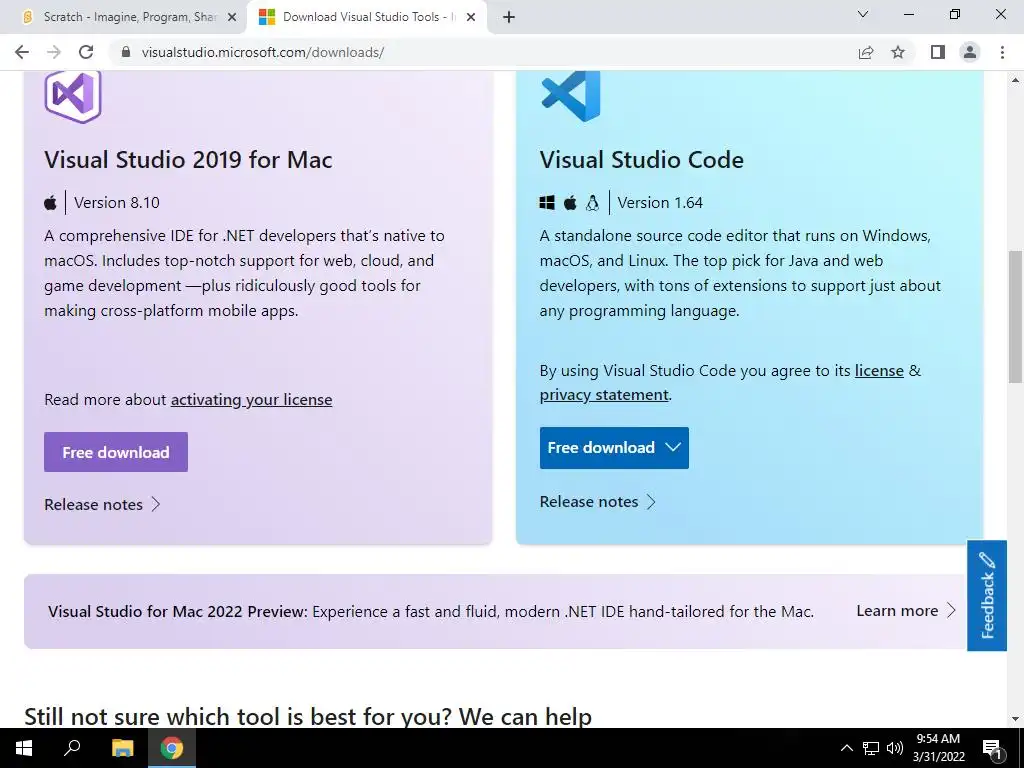Viewport: 1024px width, 768px height.
Task: Open the activating your license link
Action: coord(251,400)
